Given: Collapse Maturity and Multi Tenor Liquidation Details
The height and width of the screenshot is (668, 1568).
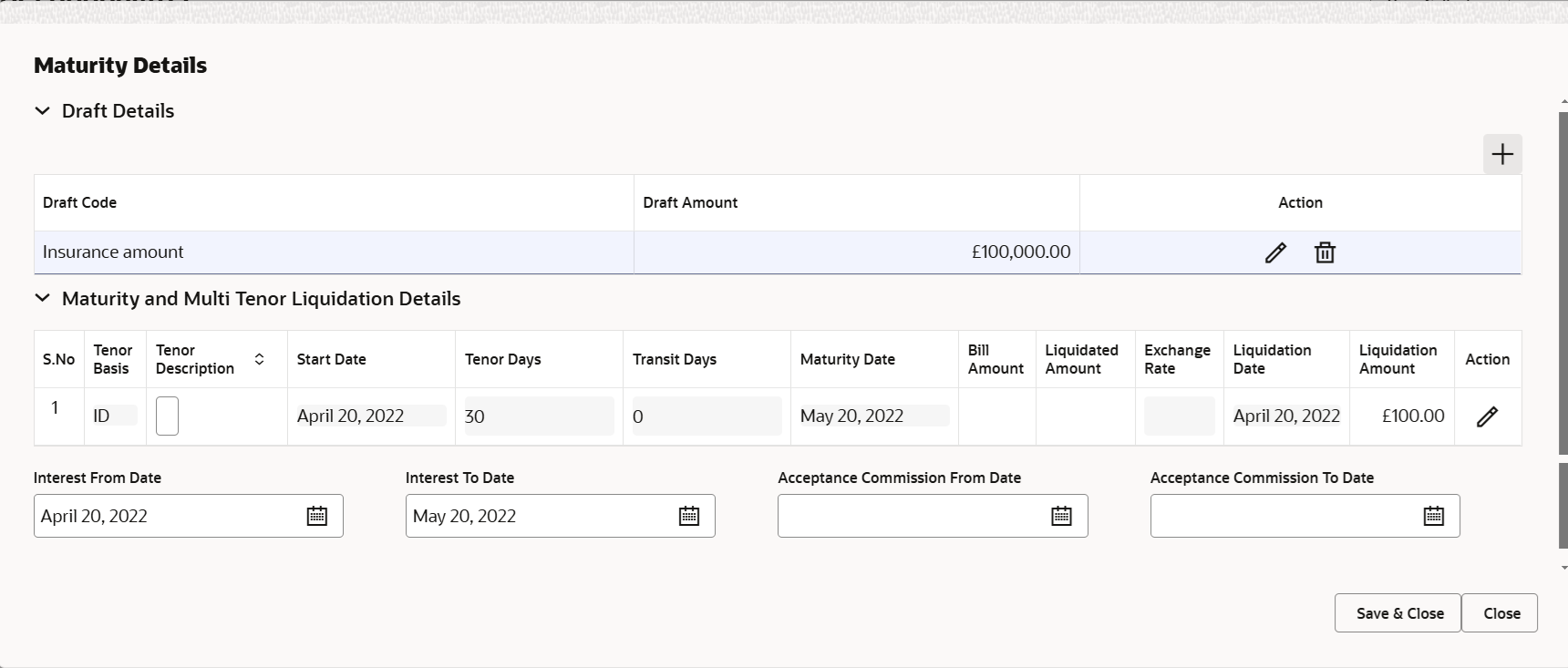Looking at the screenshot, I should point(42,299).
